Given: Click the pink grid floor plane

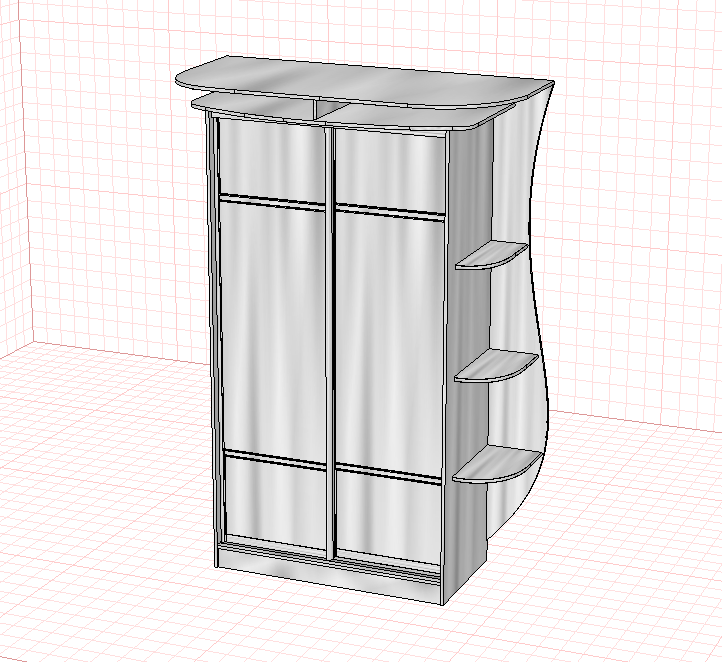Looking at the screenshot, I should coord(138,529).
